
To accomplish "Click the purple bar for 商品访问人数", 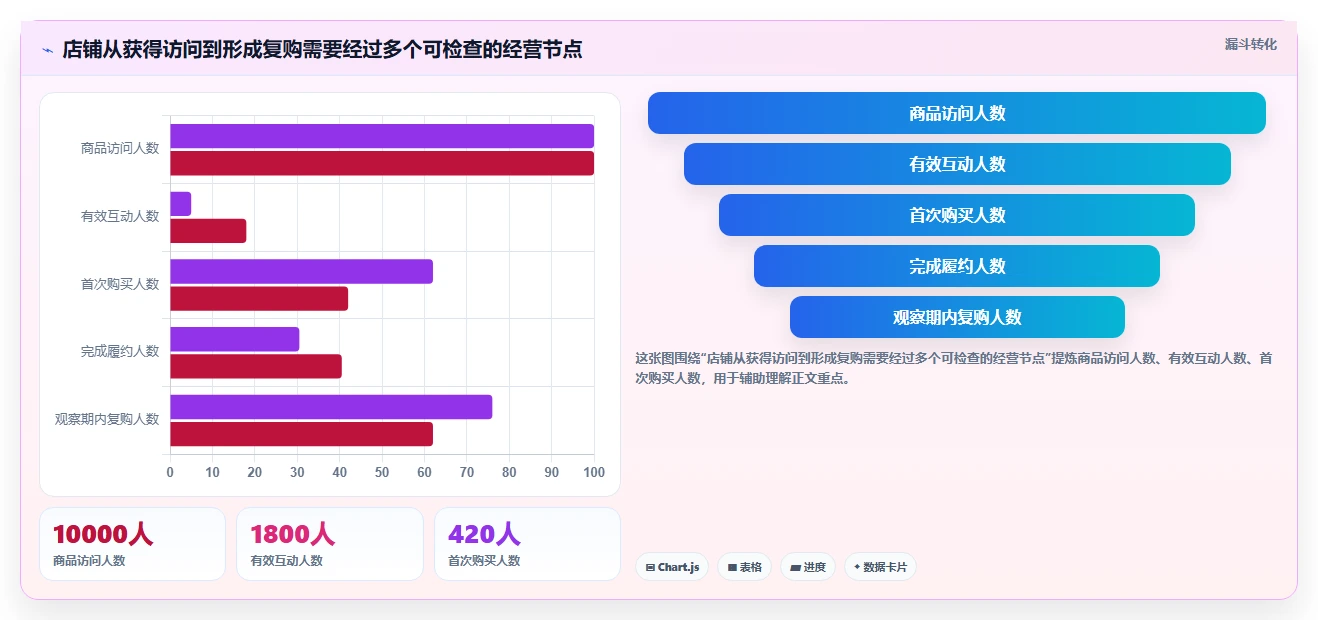I will (382, 136).
